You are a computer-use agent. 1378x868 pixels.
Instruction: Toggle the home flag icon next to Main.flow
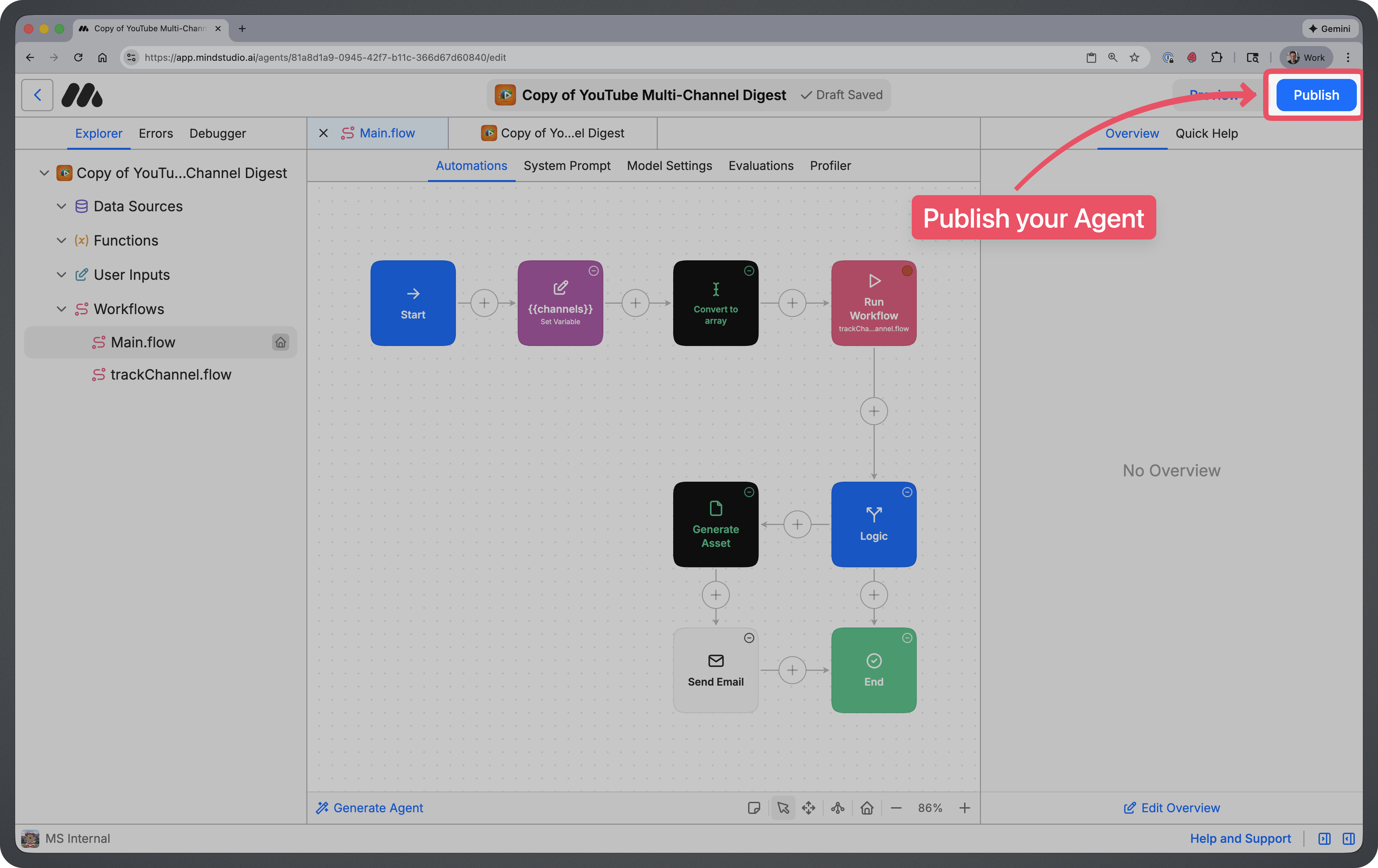click(x=281, y=342)
